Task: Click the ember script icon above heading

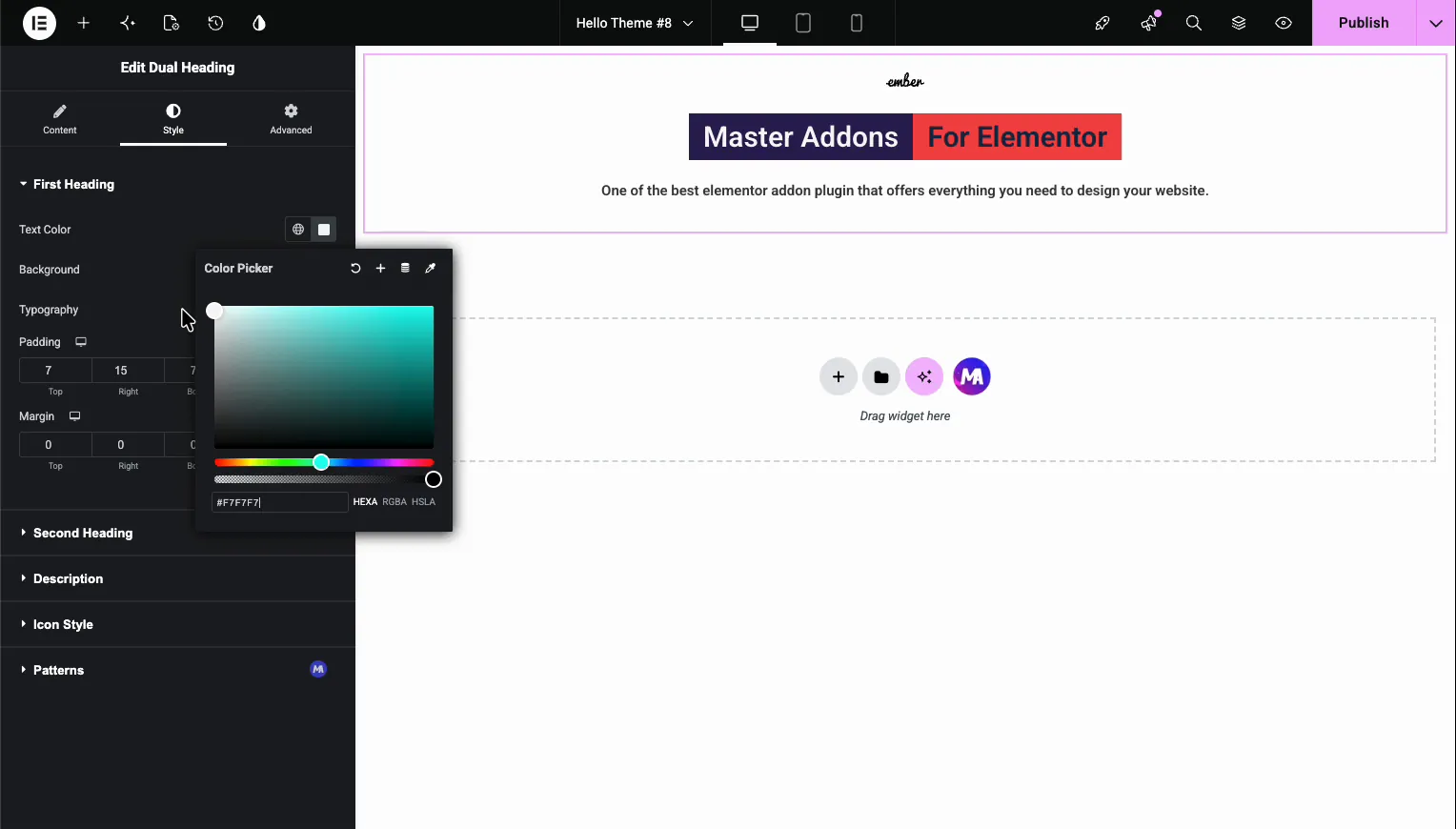Action: pos(905,81)
